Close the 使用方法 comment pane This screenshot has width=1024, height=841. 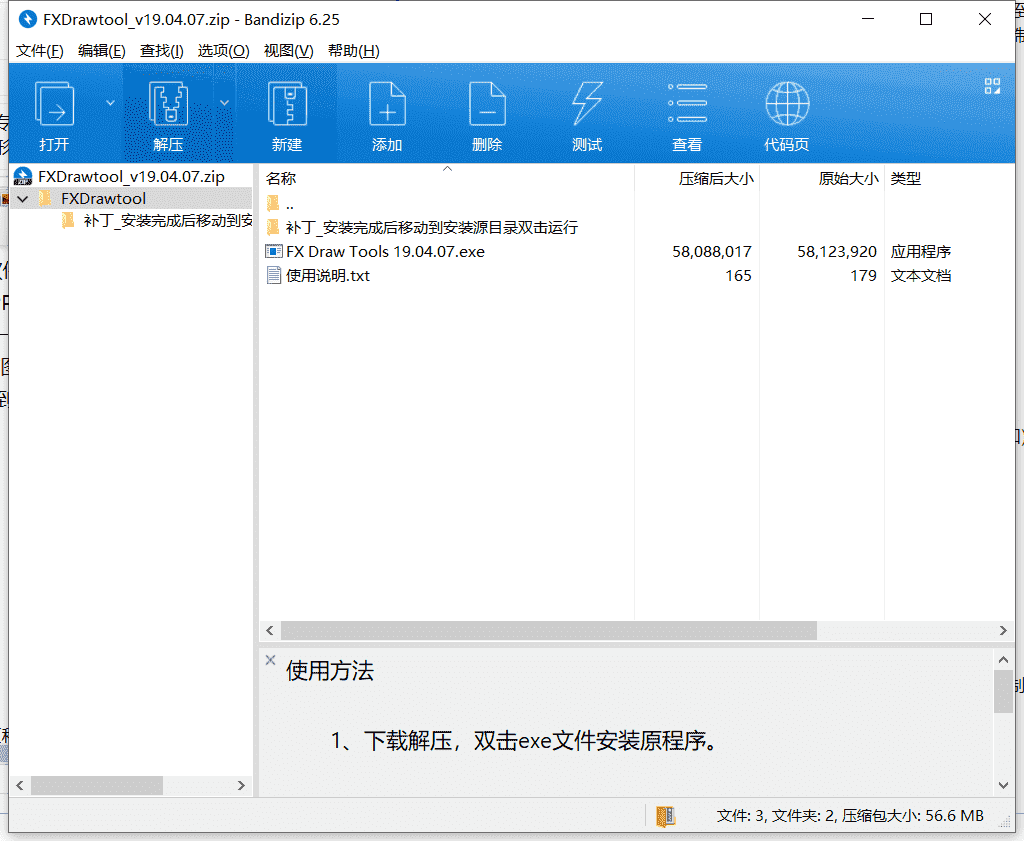270,659
